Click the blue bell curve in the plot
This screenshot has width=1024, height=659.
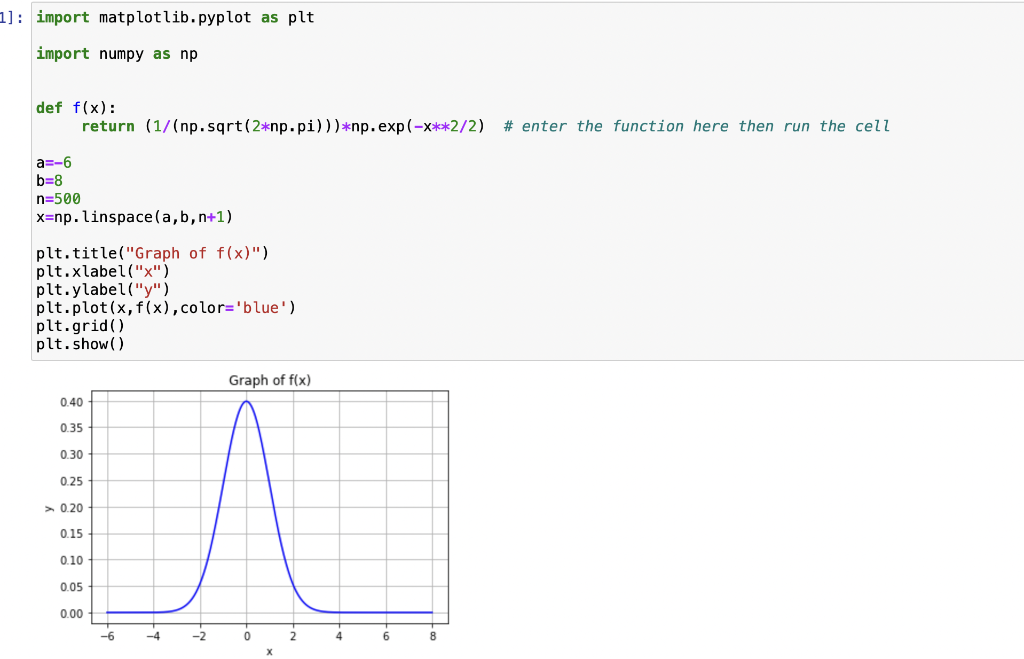(245, 402)
